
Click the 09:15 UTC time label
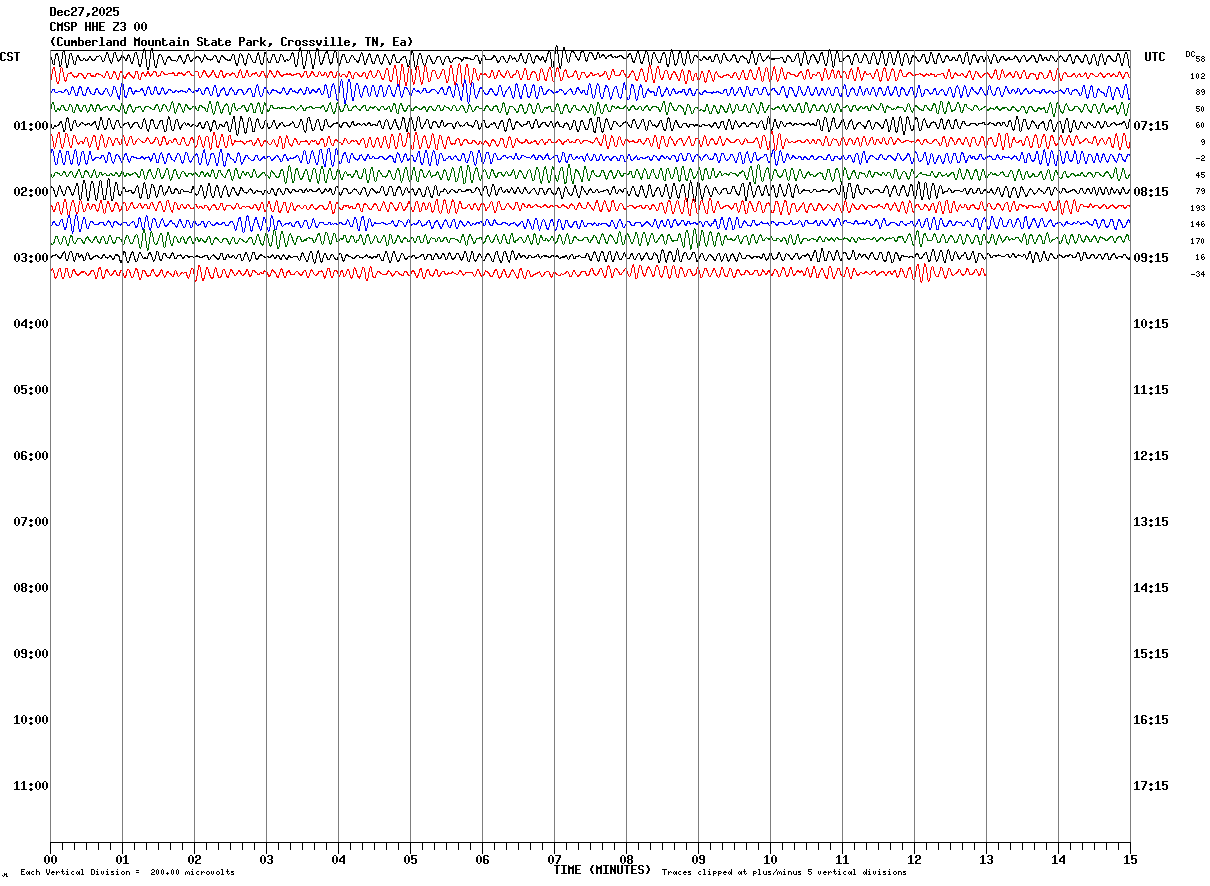pyautogui.click(x=1151, y=258)
